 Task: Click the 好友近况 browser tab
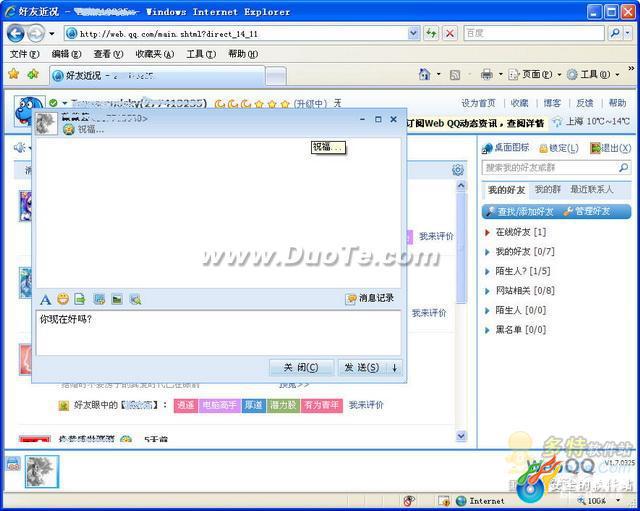pos(157,76)
